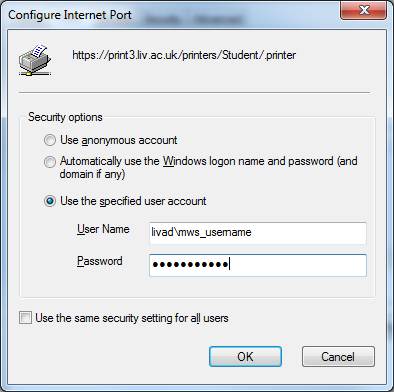Click the Password label
Image resolution: width=394 pixels, height=392 pixels.
100,261
